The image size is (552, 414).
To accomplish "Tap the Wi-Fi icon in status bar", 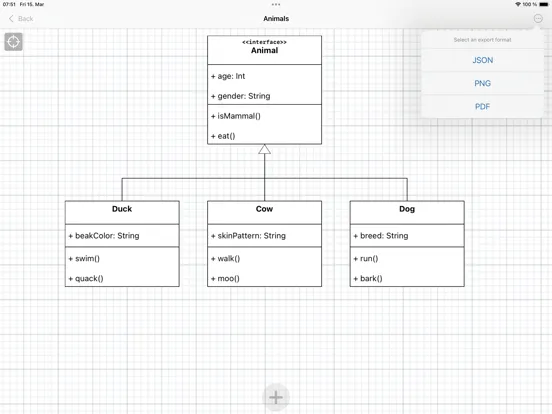I will [518, 4].
